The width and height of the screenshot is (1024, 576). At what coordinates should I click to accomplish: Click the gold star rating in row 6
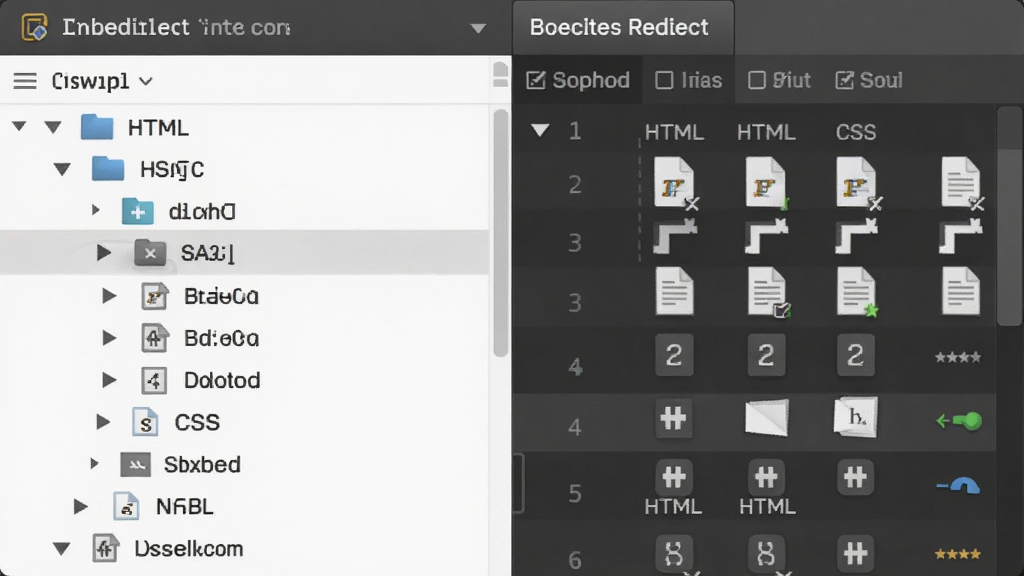[957, 554]
